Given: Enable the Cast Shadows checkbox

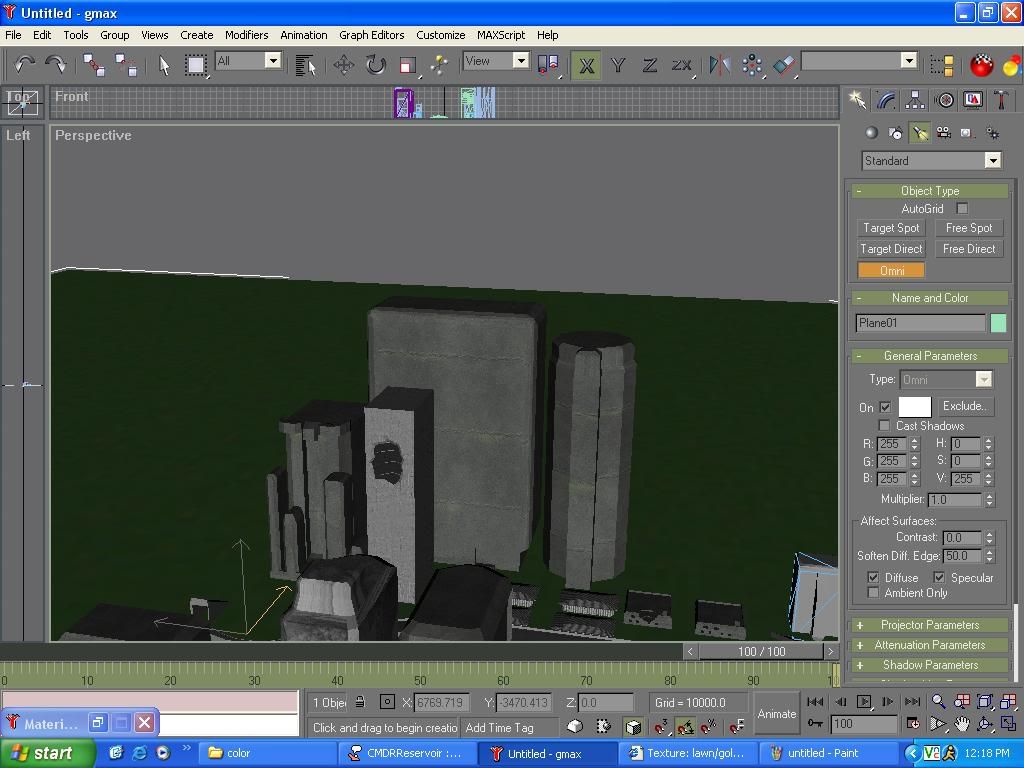Looking at the screenshot, I should click(x=885, y=426).
